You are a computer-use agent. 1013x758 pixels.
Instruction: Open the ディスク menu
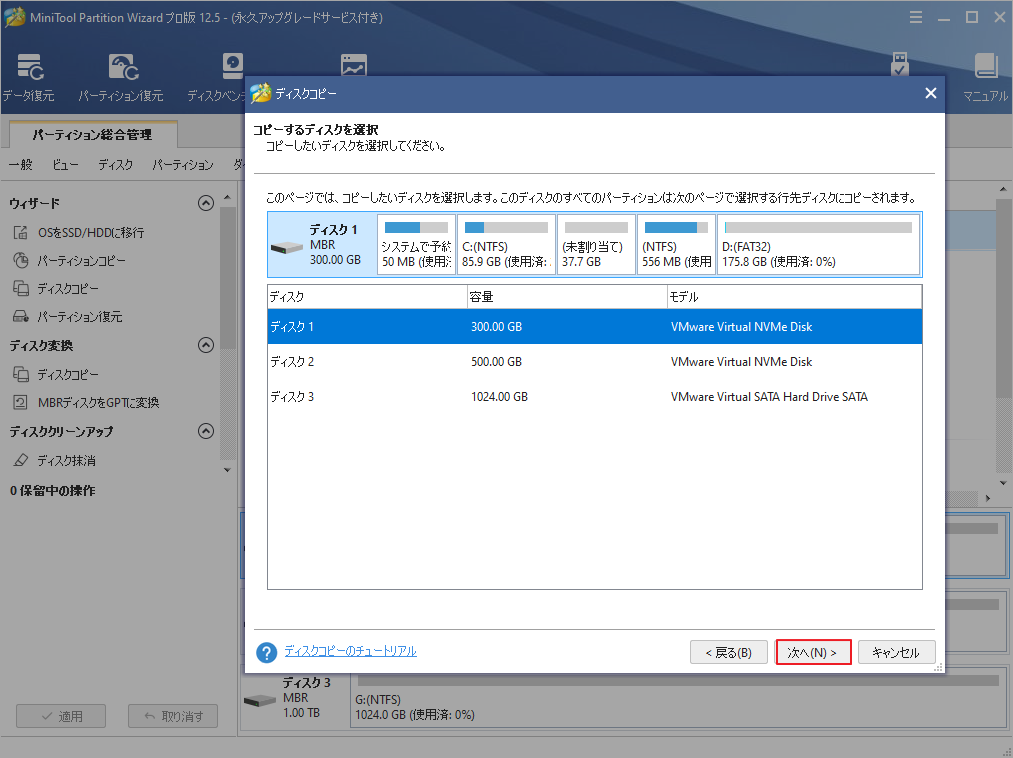pyautogui.click(x=114, y=164)
